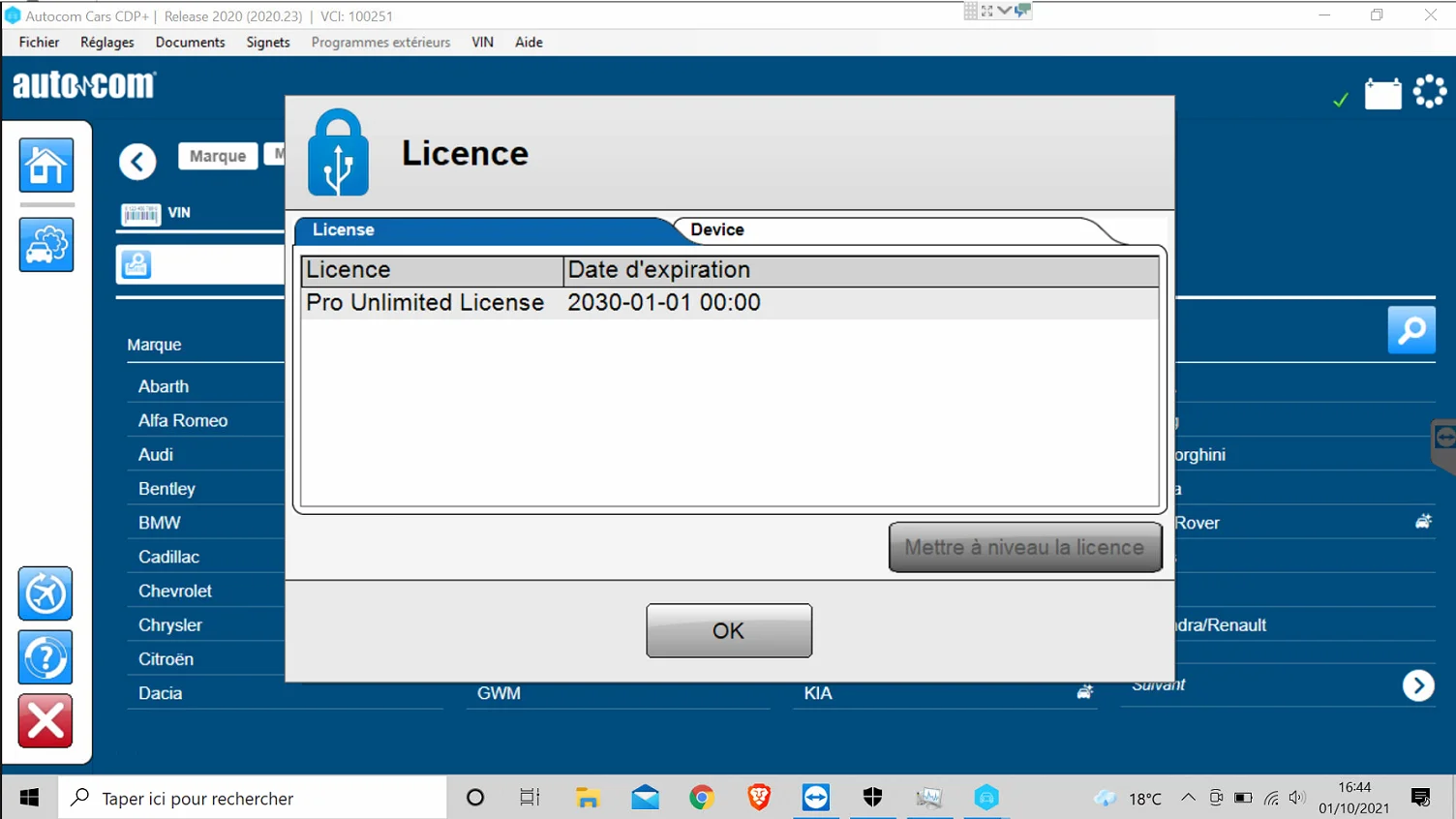
Task: Select Alfa Romeo from the brand list
Action: pyautogui.click(x=183, y=420)
